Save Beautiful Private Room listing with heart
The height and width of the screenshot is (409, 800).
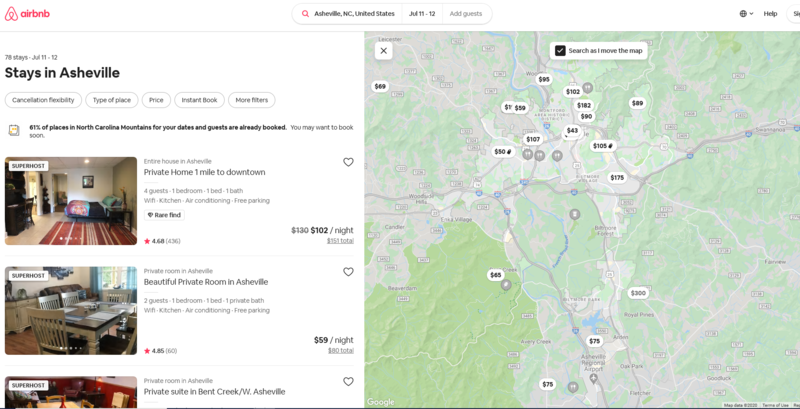(x=348, y=272)
